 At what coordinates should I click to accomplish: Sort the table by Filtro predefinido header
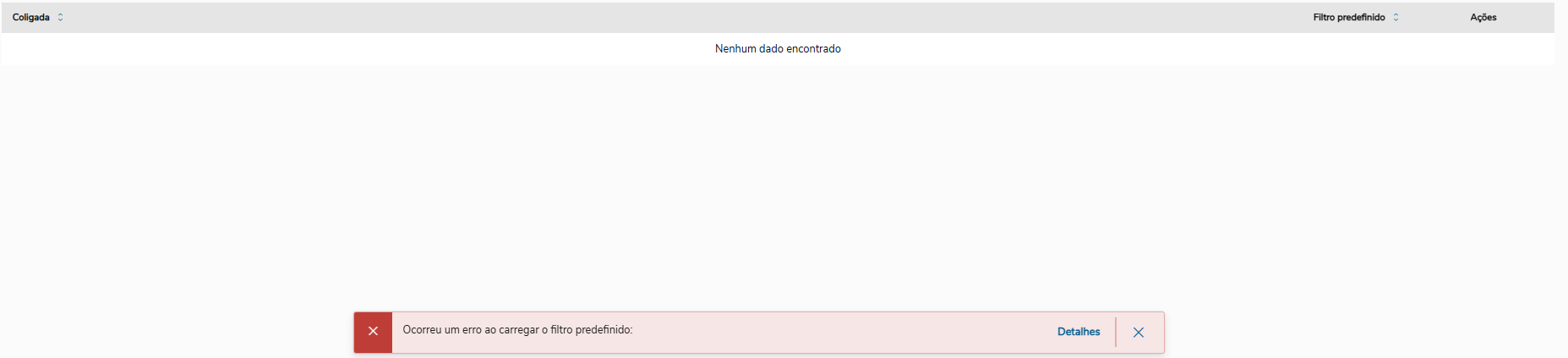click(x=1348, y=17)
